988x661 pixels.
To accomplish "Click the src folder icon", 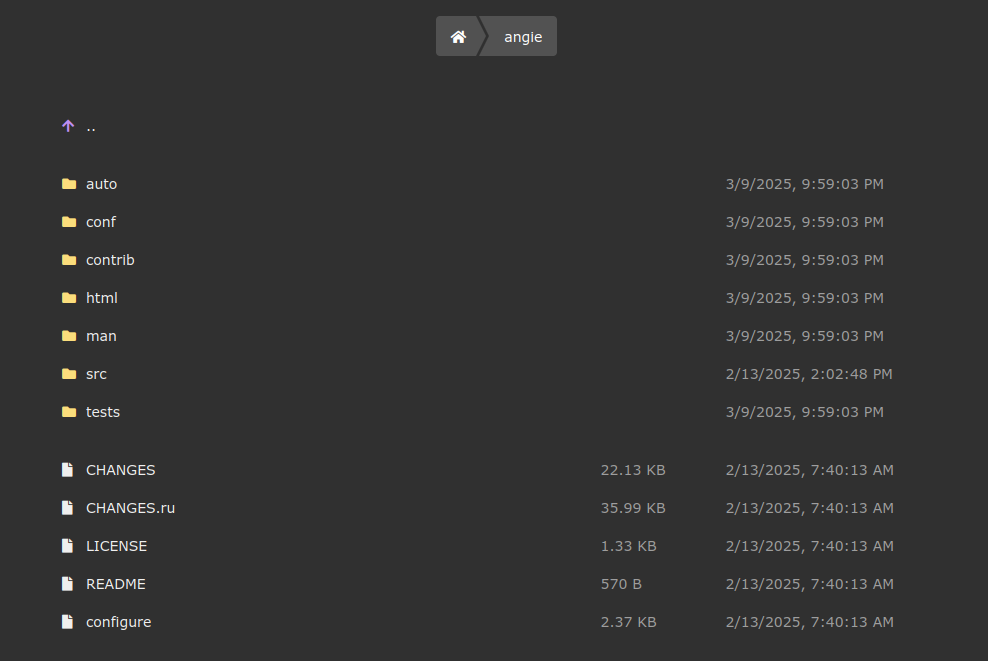I will pyautogui.click(x=68, y=374).
